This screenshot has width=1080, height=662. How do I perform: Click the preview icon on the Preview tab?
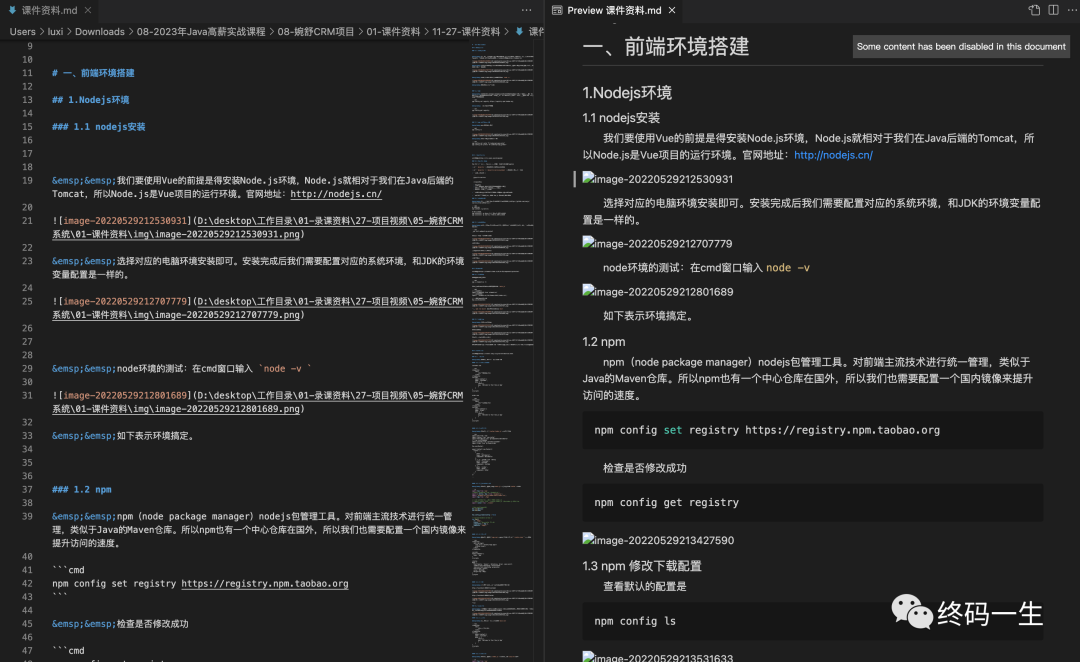tap(557, 10)
